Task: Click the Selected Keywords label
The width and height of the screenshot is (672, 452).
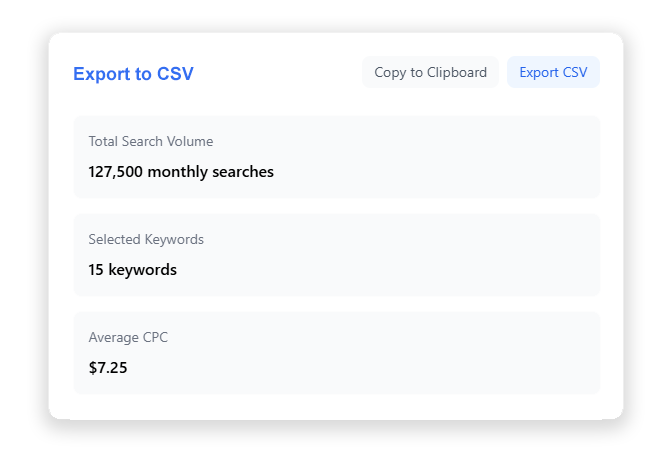Action: (x=146, y=239)
